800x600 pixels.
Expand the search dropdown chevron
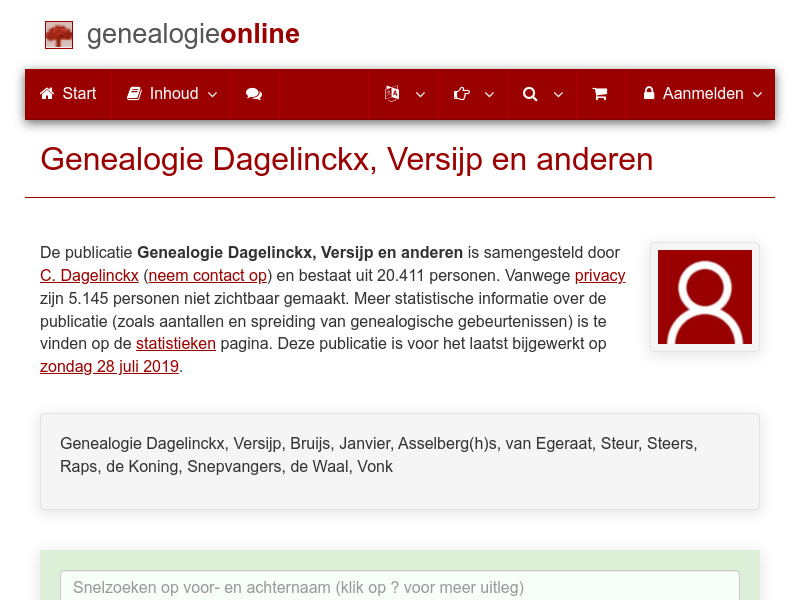click(559, 94)
